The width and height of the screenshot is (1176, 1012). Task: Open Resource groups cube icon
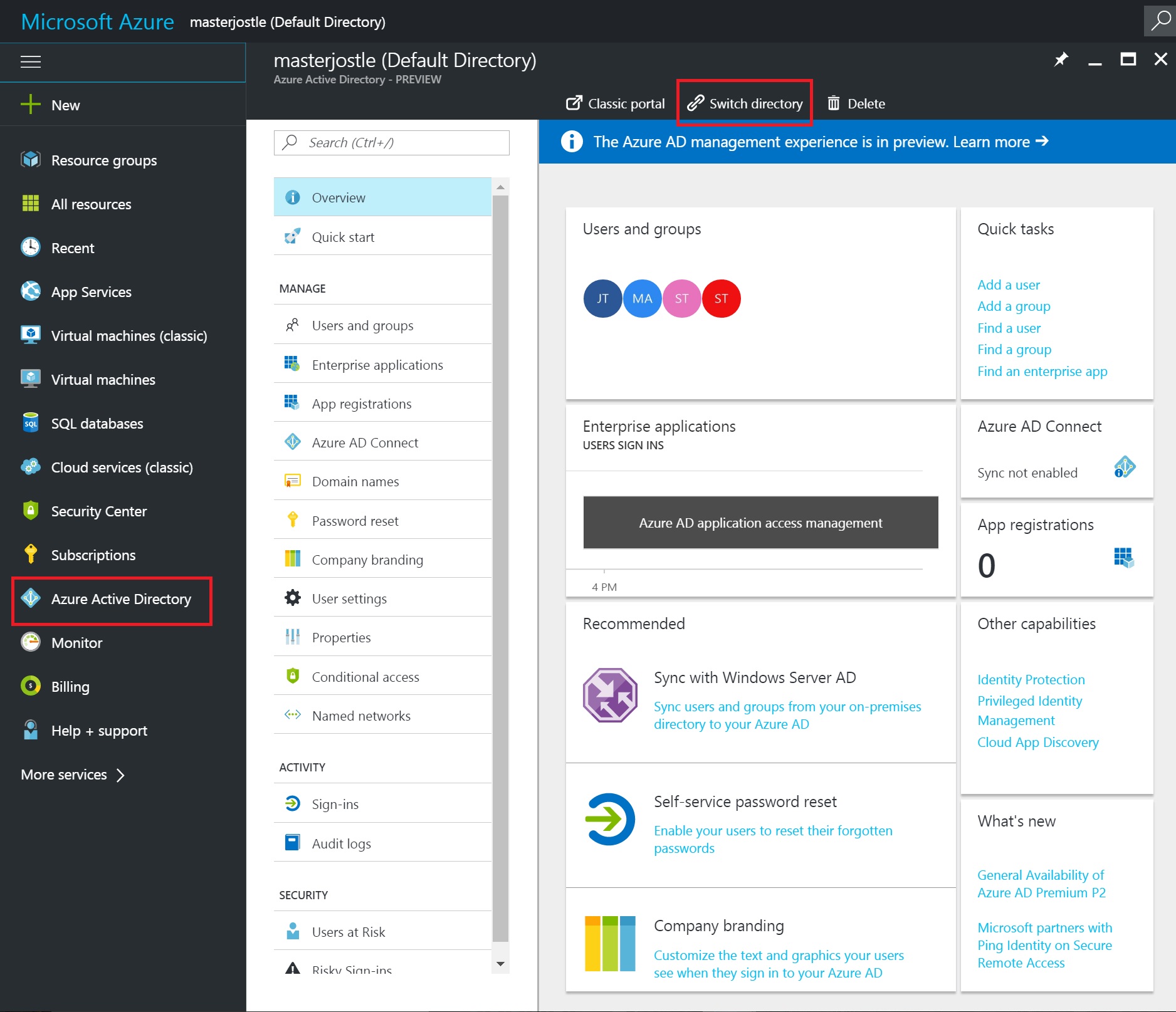30,160
